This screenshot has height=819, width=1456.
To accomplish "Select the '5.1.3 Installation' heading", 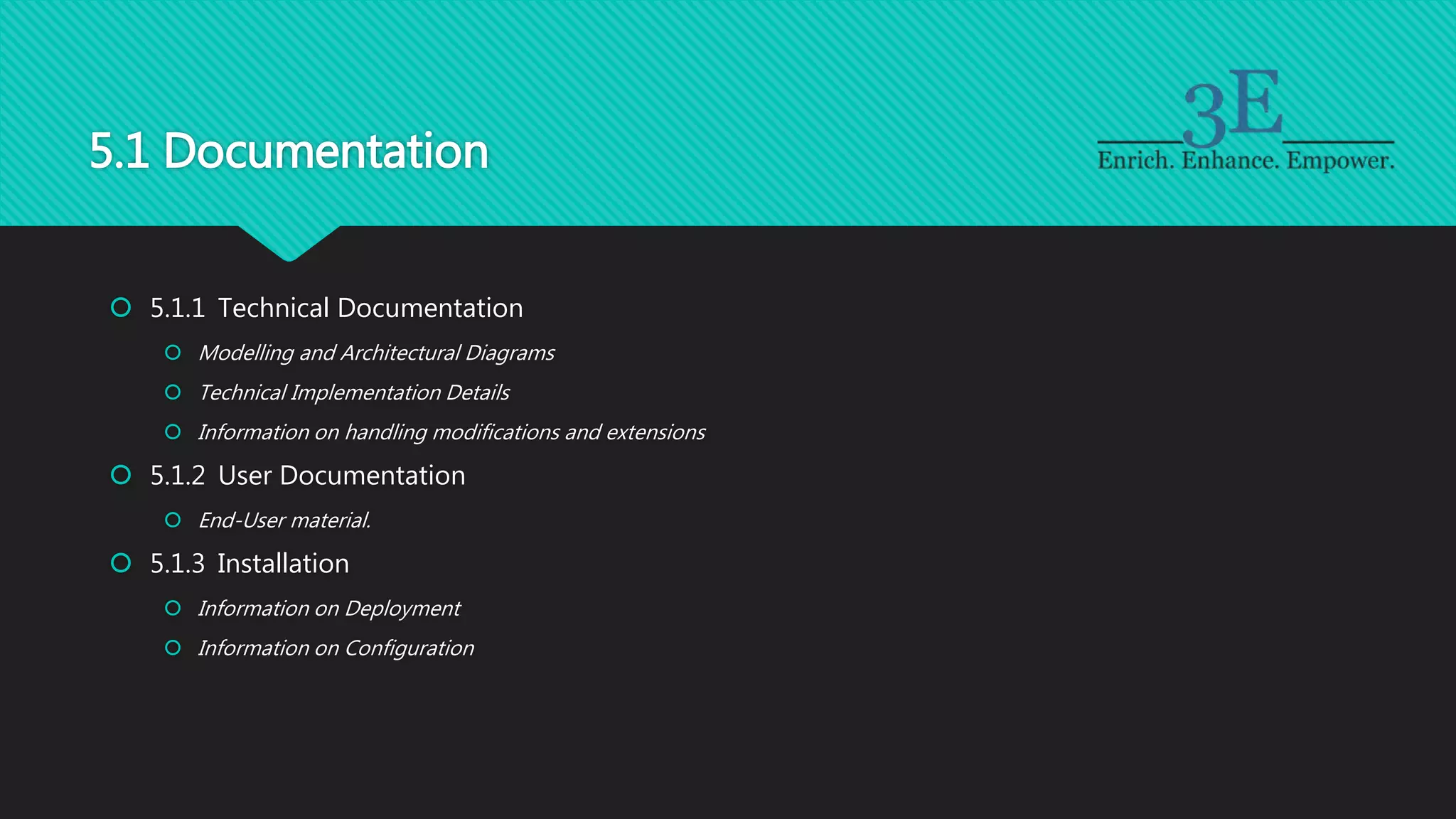I will coord(250,564).
